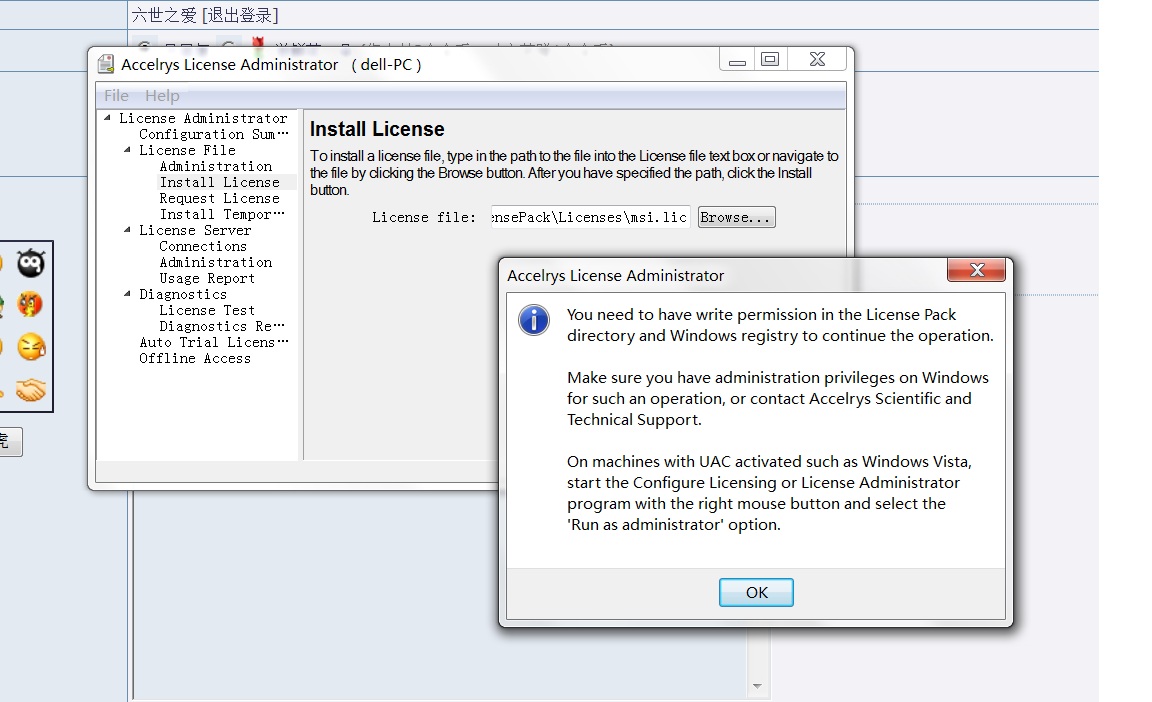Select Usage Report tree item
The height and width of the screenshot is (702, 1152).
(207, 278)
